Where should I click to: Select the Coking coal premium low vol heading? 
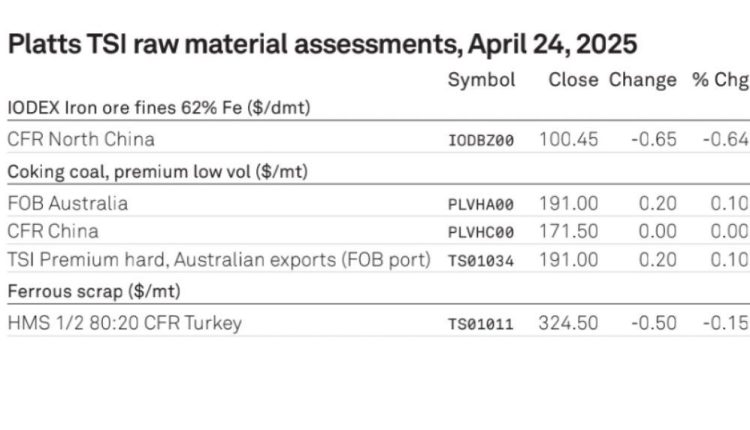(x=157, y=172)
